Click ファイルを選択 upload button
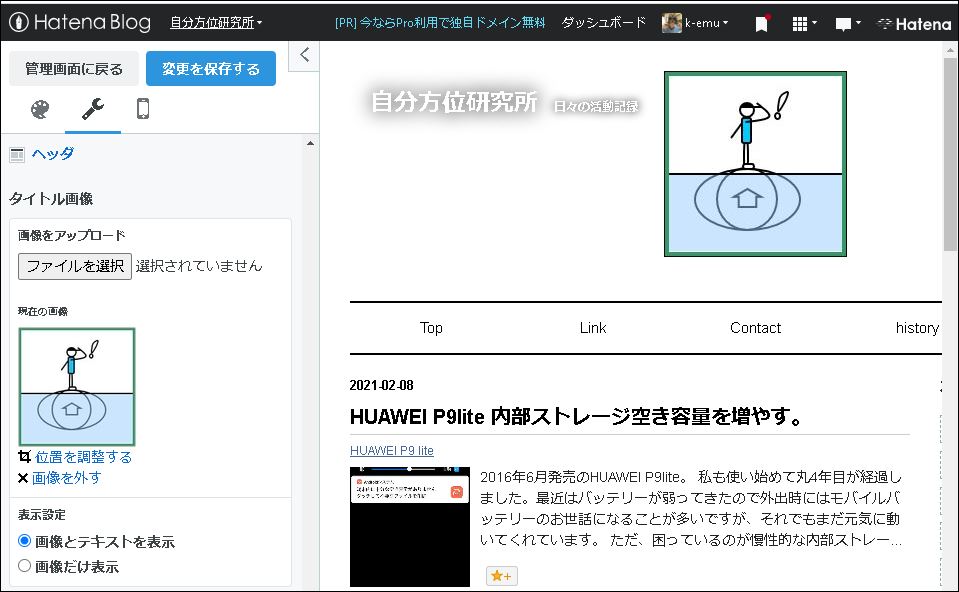This screenshot has width=959, height=592. [75, 266]
